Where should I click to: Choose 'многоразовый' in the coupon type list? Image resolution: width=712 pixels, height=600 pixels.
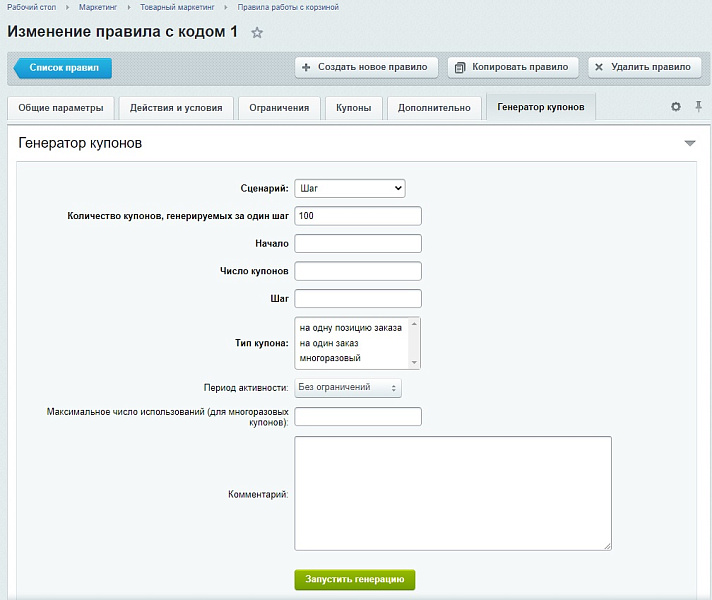point(330,358)
